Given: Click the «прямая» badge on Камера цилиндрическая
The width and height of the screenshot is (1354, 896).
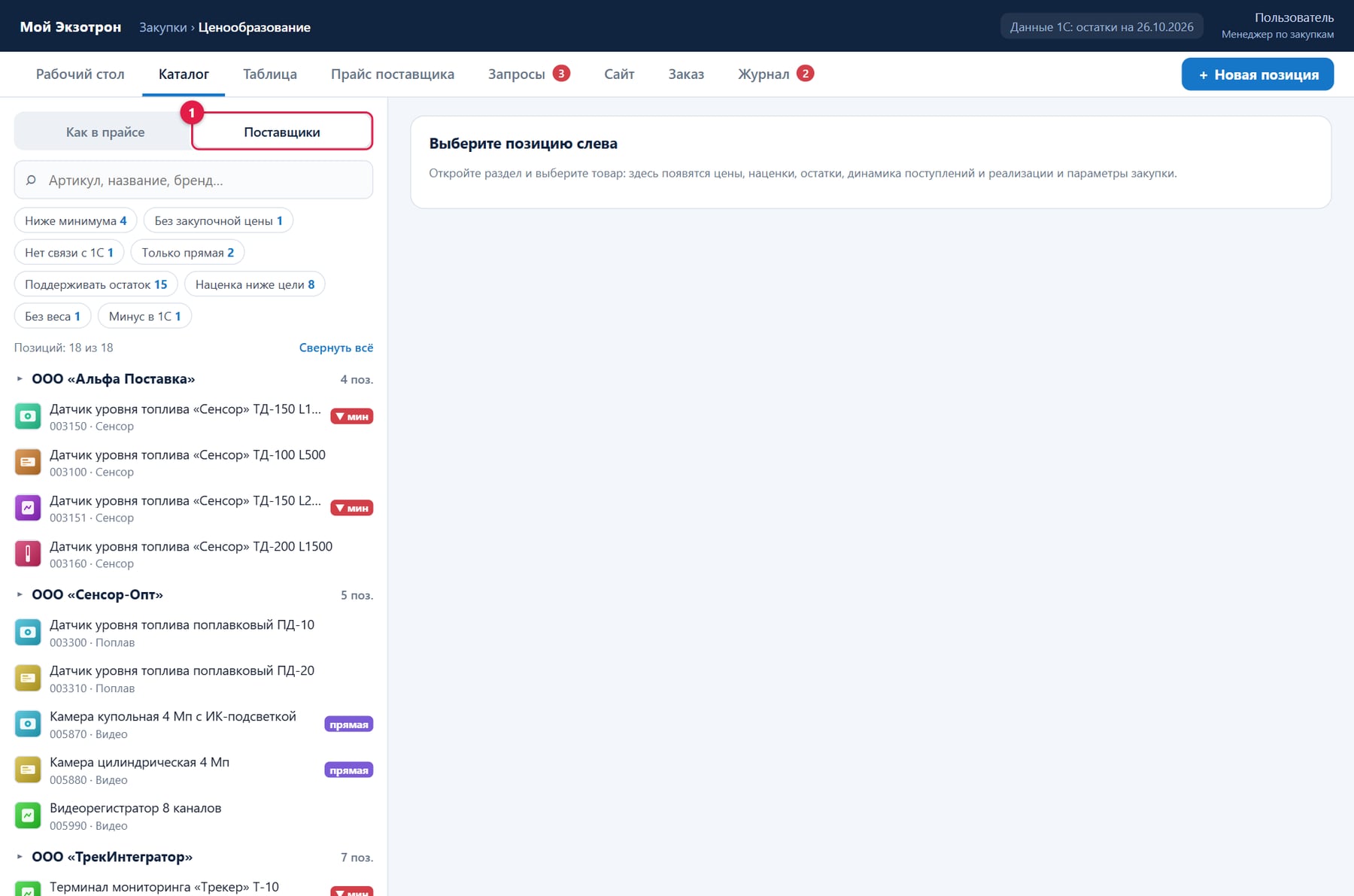Looking at the screenshot, I should pyautogui.click(x=349, y=770).
